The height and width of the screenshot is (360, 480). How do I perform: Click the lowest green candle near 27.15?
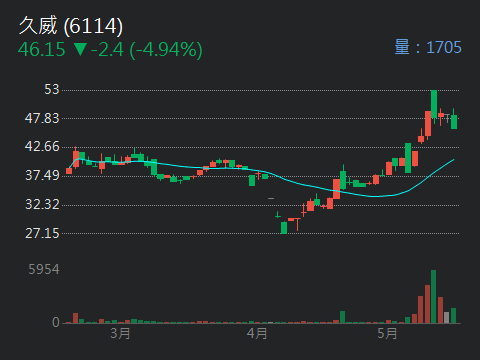[284, 228]
